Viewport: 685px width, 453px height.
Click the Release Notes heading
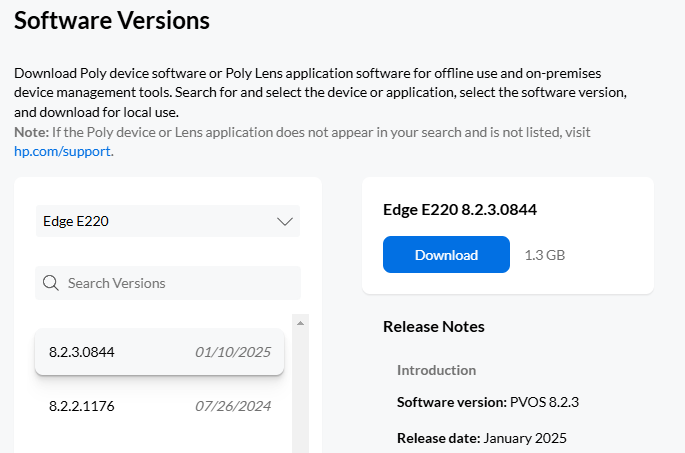pos(433,327)
